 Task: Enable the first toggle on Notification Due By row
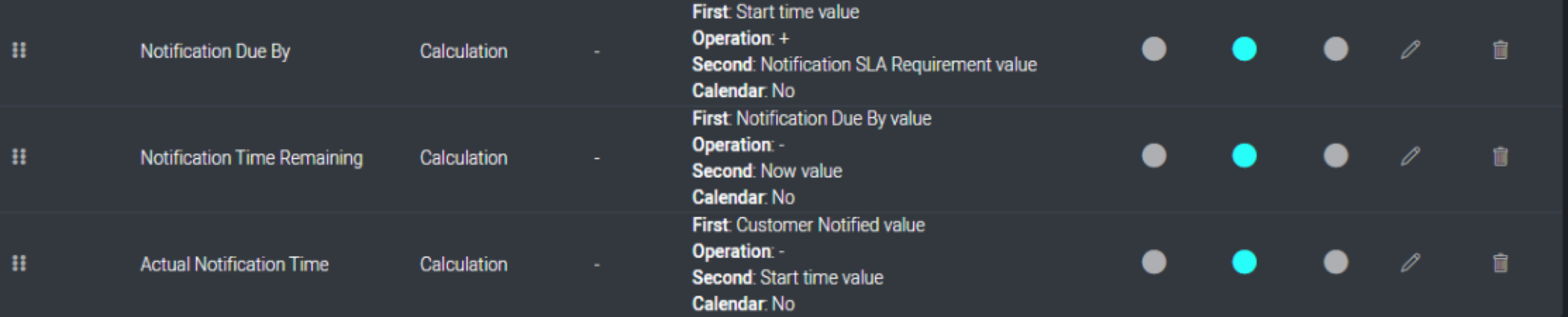[1154, 50]
